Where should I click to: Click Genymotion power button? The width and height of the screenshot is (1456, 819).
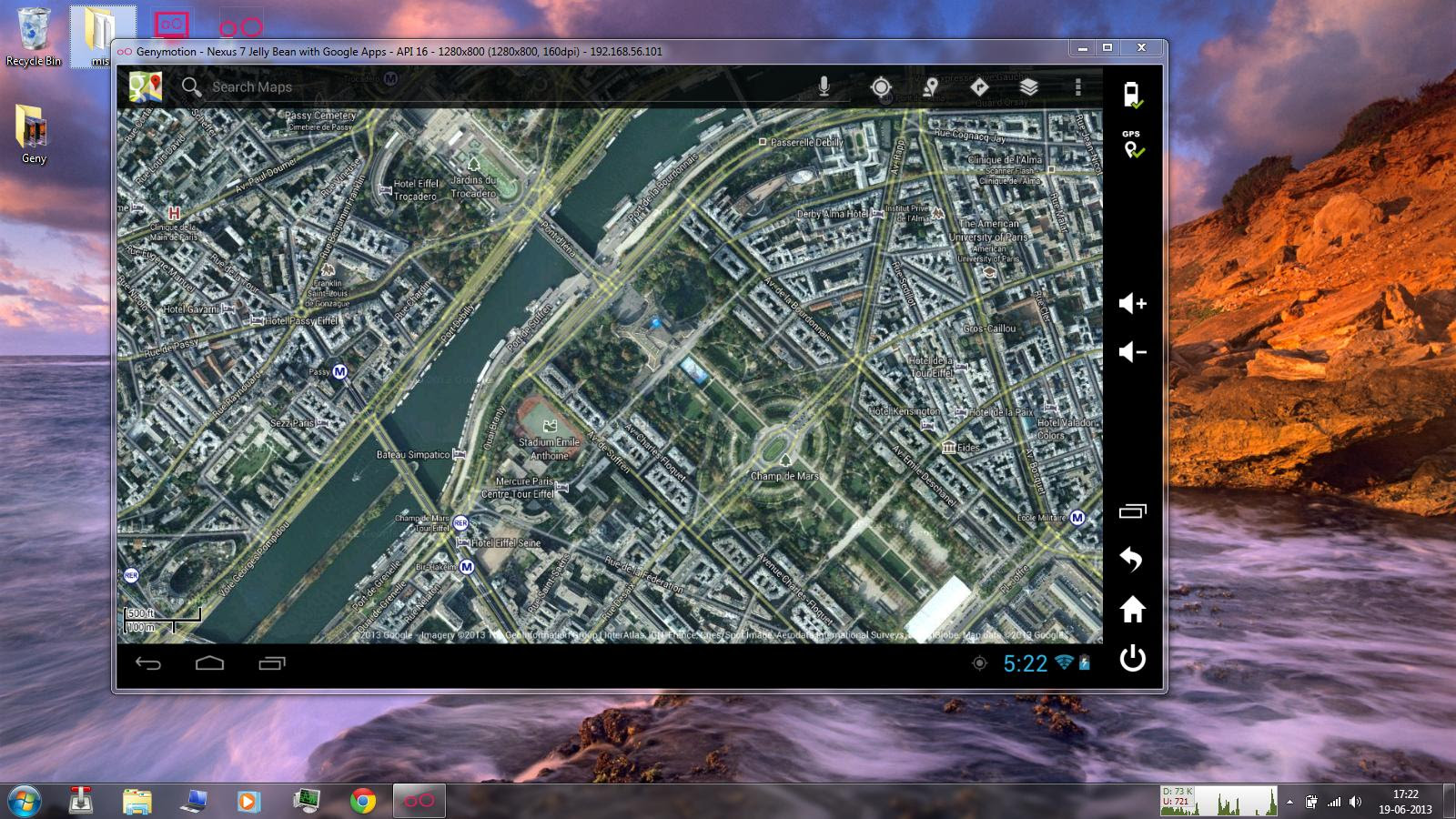1132,658
